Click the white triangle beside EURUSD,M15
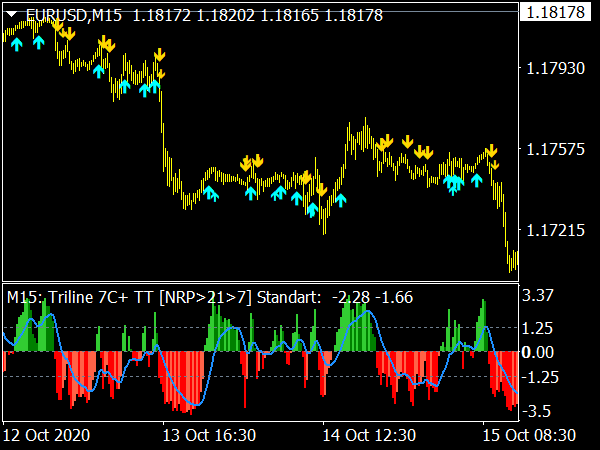600x450 pixels. coord(12,15)
